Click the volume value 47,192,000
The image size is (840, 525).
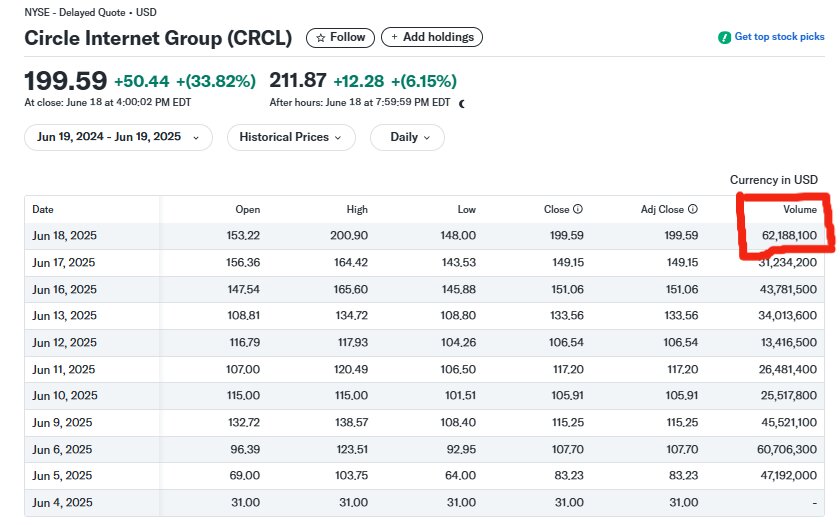789,475
